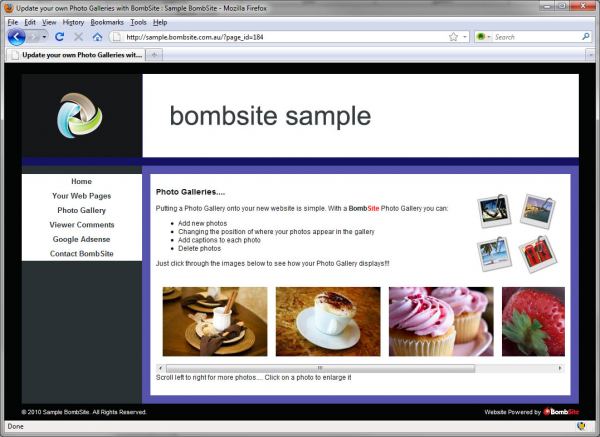Open a new tab with plus button
The image size is (600, 437).
pyautogui.click(x=154, y=55)
